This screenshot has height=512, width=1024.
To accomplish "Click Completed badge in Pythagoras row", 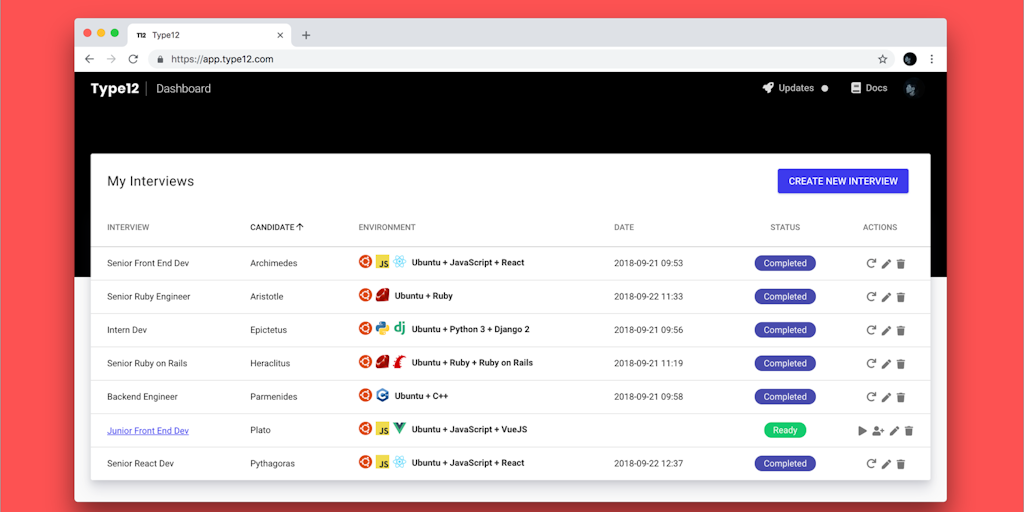I will 785,464.
